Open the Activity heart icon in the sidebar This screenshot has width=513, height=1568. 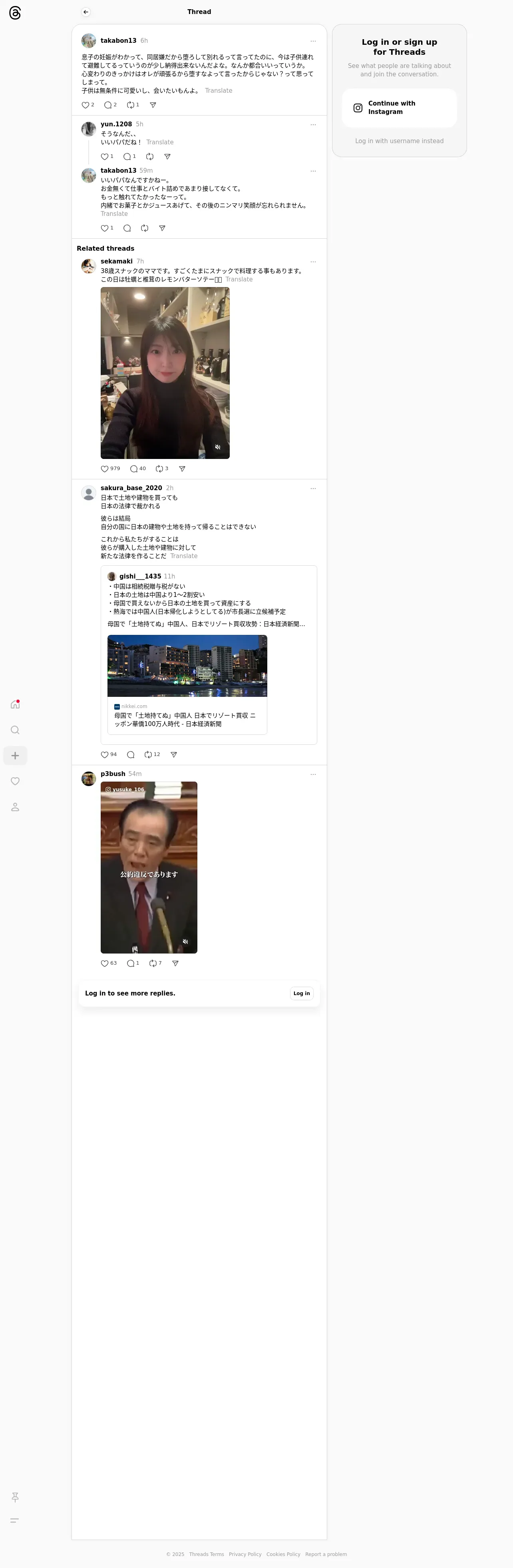[x=15, y=781]
